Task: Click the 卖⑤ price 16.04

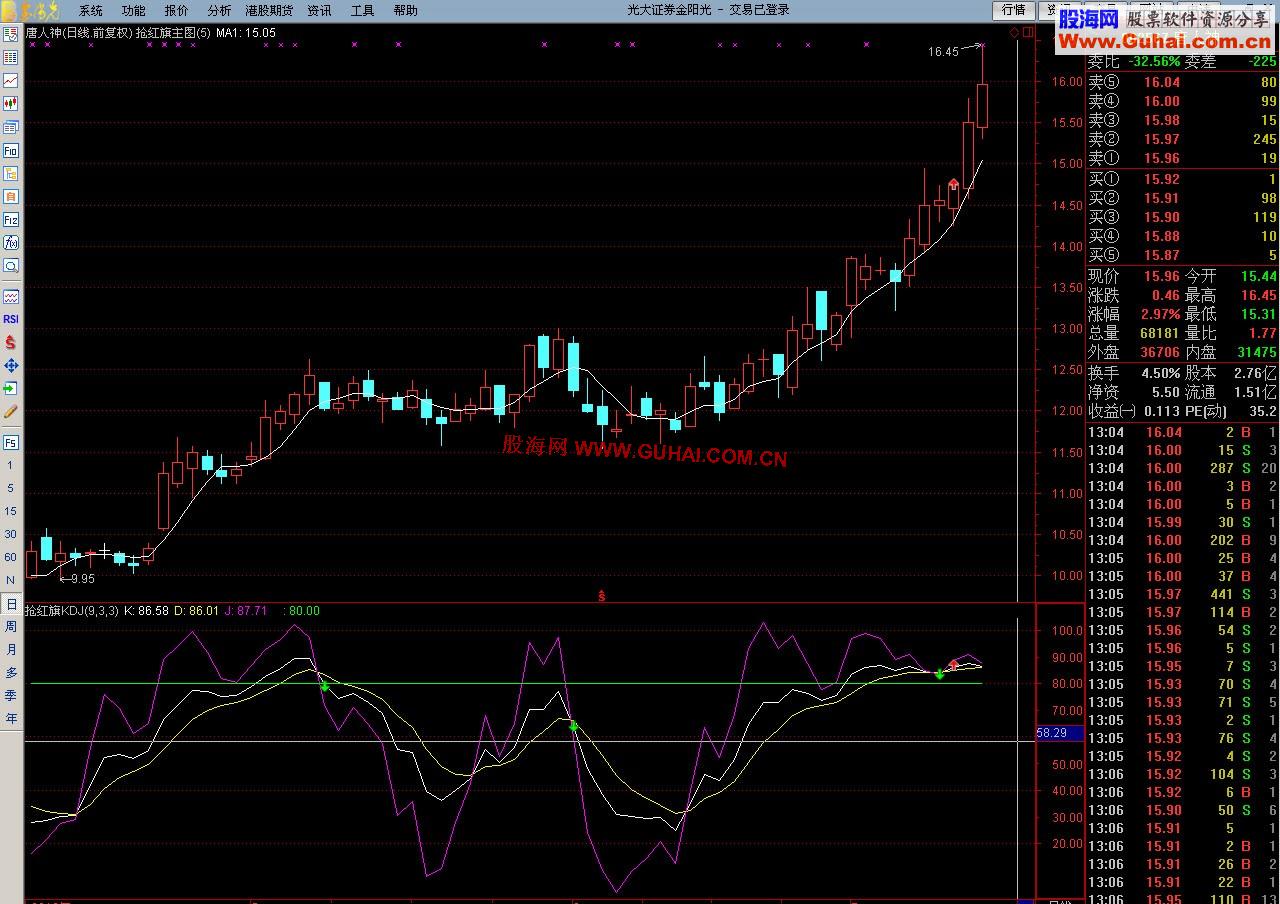Action: point(1162,82)
